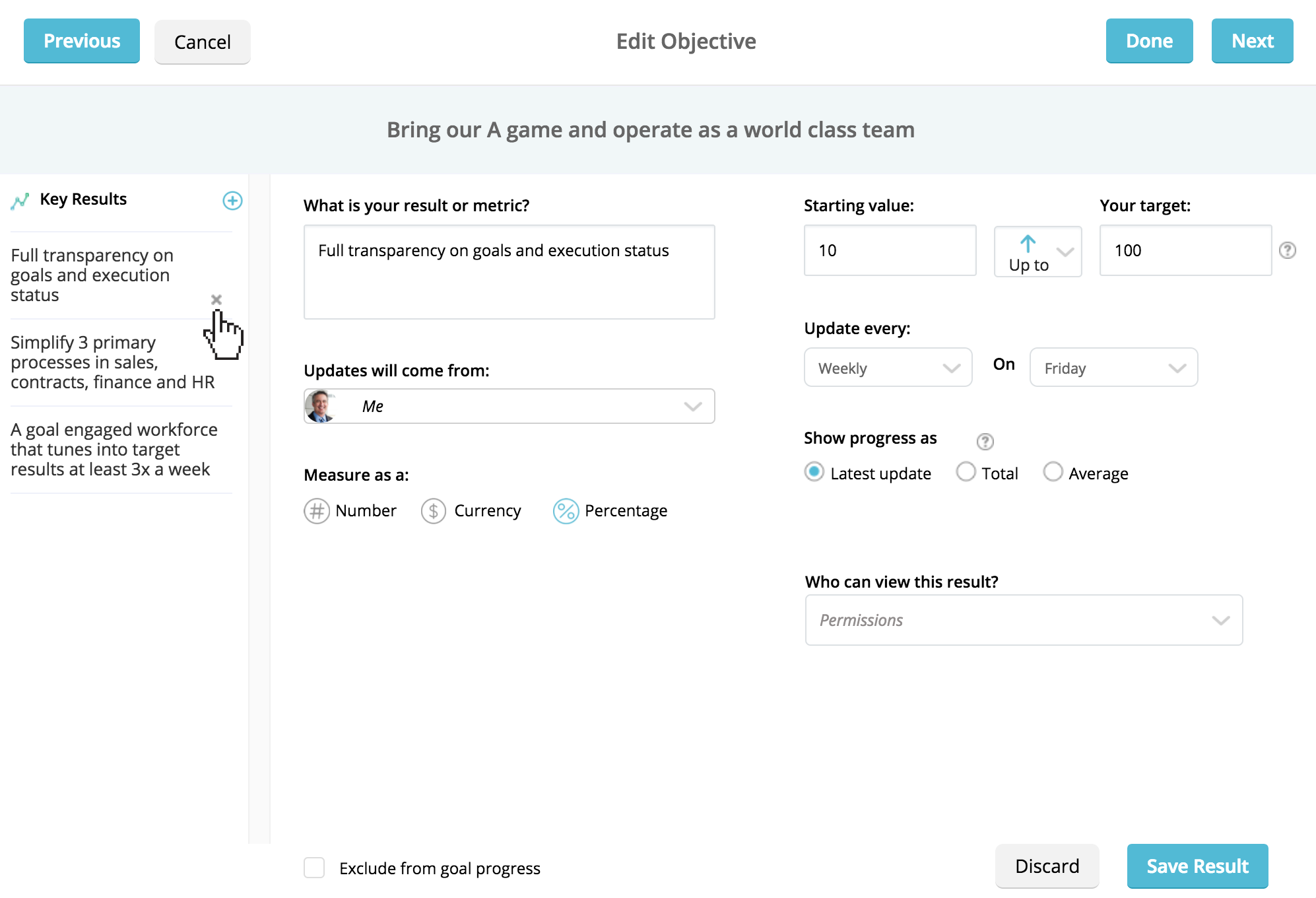Image resolution: width=1316 pixels, height=898 pixels.
Task: Open Simplify 3 primary processes key result
Action: (x=112, y=362)
